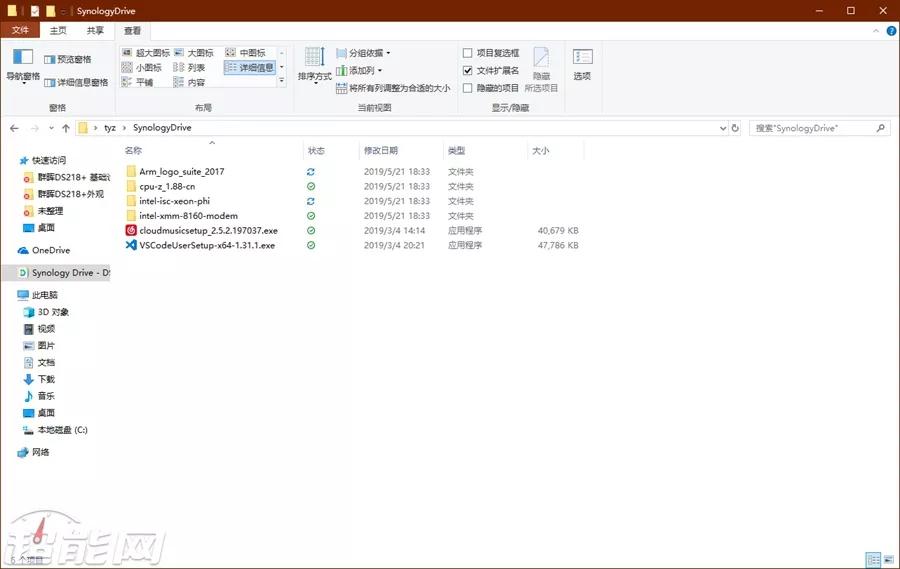Viewport: 900px width, 569px height.
Task: Open Options (选项) button
Action: (582, 65)
